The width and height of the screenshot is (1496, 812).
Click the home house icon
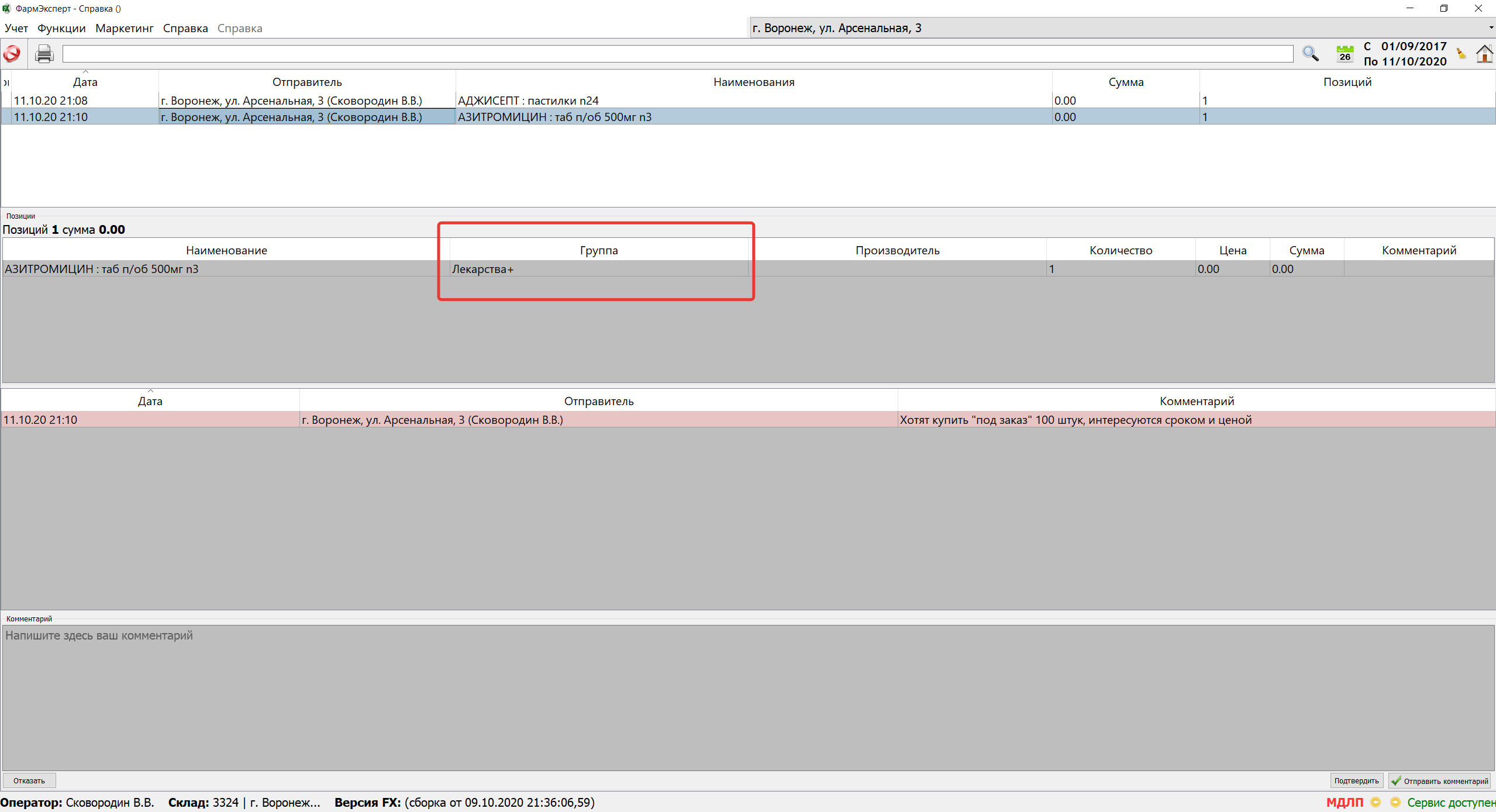pyautogui.click(x=1484, y=54)
